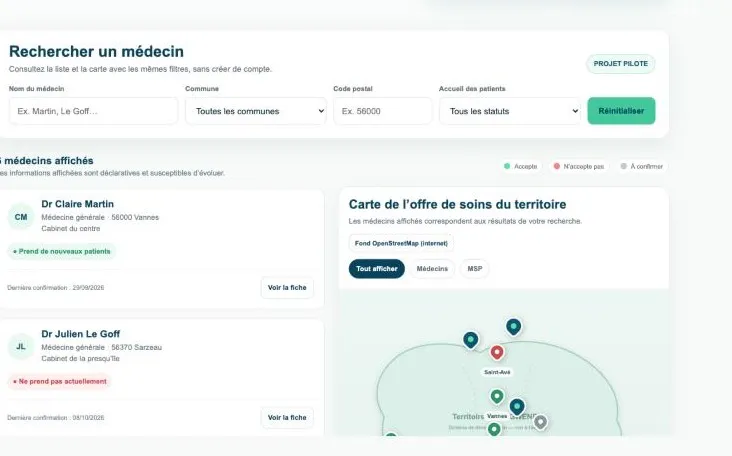Open the Commune dropdown showing Toutes les communes
Image resolution: width=732 pixels, height=456 pixels.
tap(256, 111)
